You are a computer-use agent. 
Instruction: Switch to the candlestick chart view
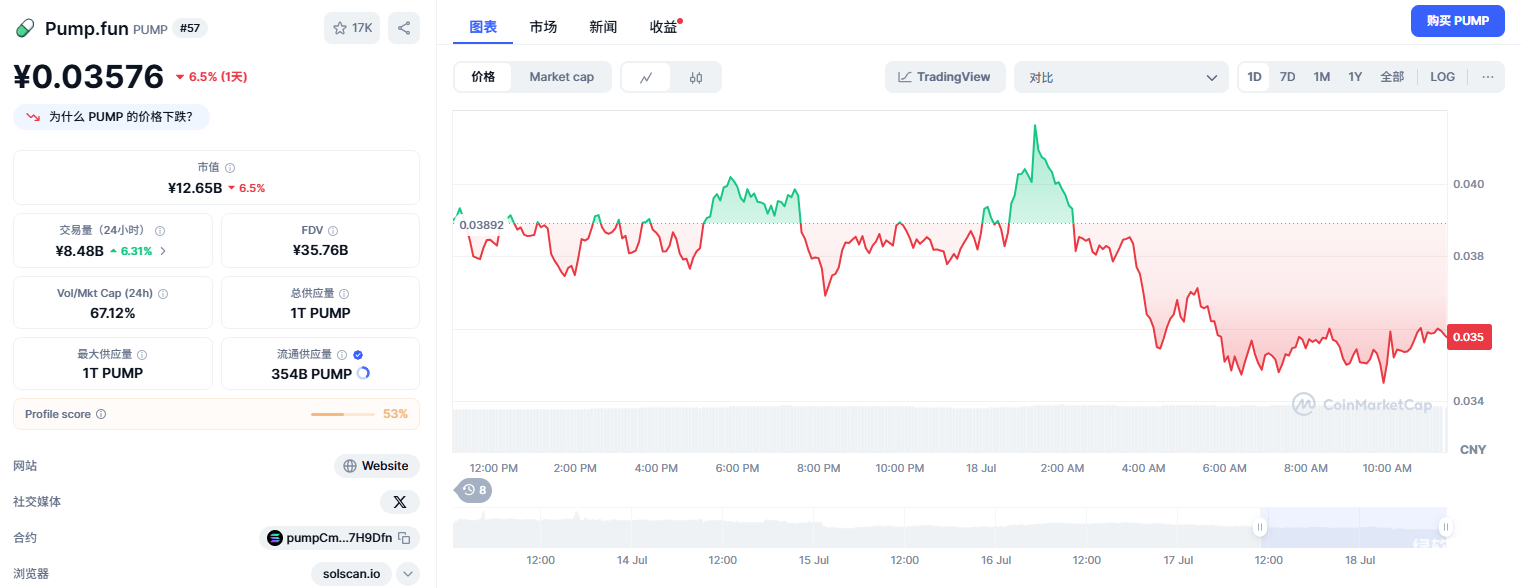click(696, 77)
